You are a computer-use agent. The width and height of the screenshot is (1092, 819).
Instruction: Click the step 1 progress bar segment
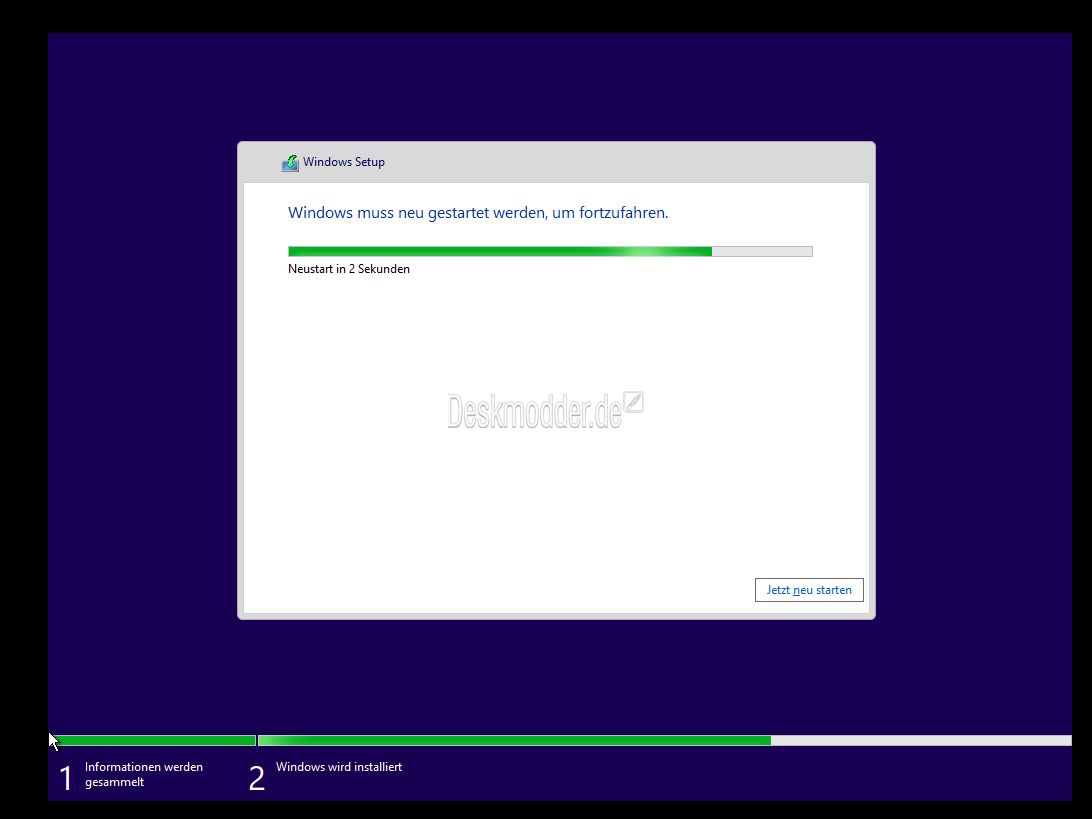tap(153, 740)
